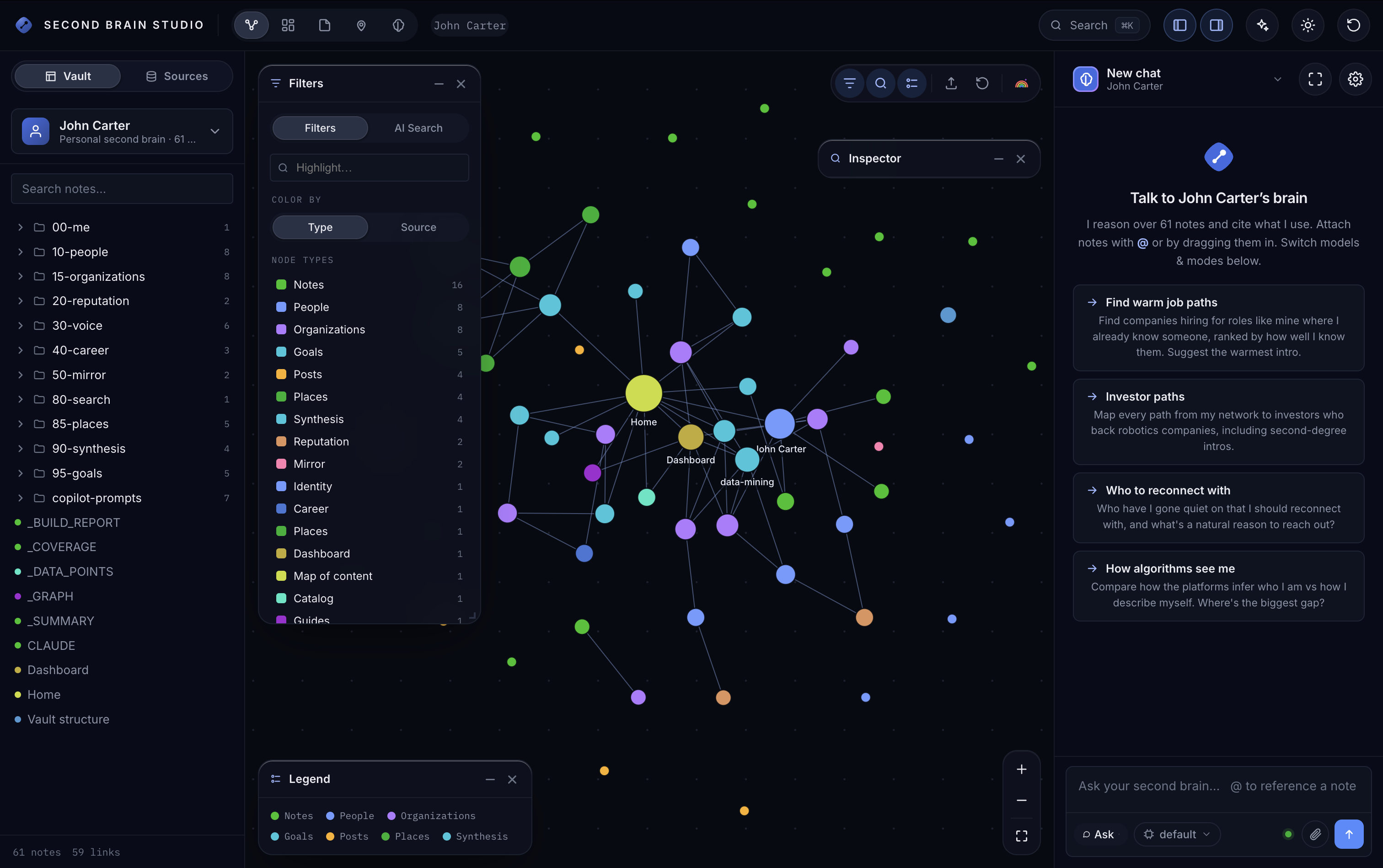Image resolution: width=1383 pixels, height=868 pixels.
Task: Send chat message with arrow button
Action: 1349,834
